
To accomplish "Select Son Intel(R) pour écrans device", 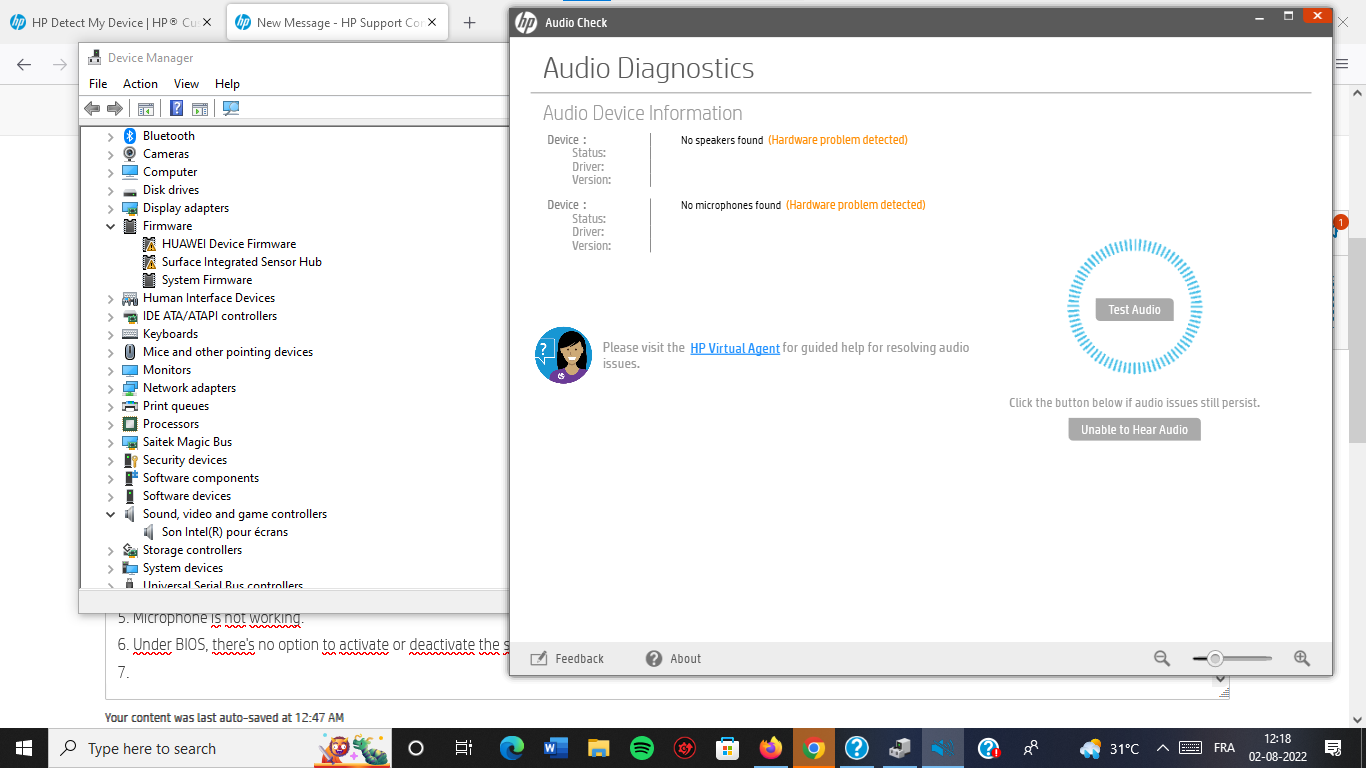I will click(225, 532).
